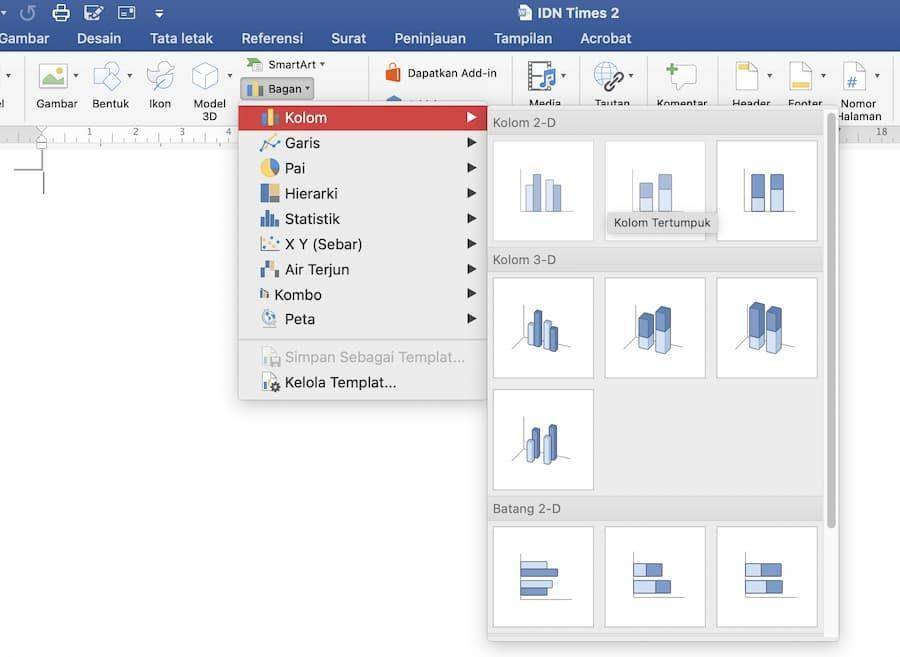Choose the 3-D stacked column chart

tap(655, 328)
